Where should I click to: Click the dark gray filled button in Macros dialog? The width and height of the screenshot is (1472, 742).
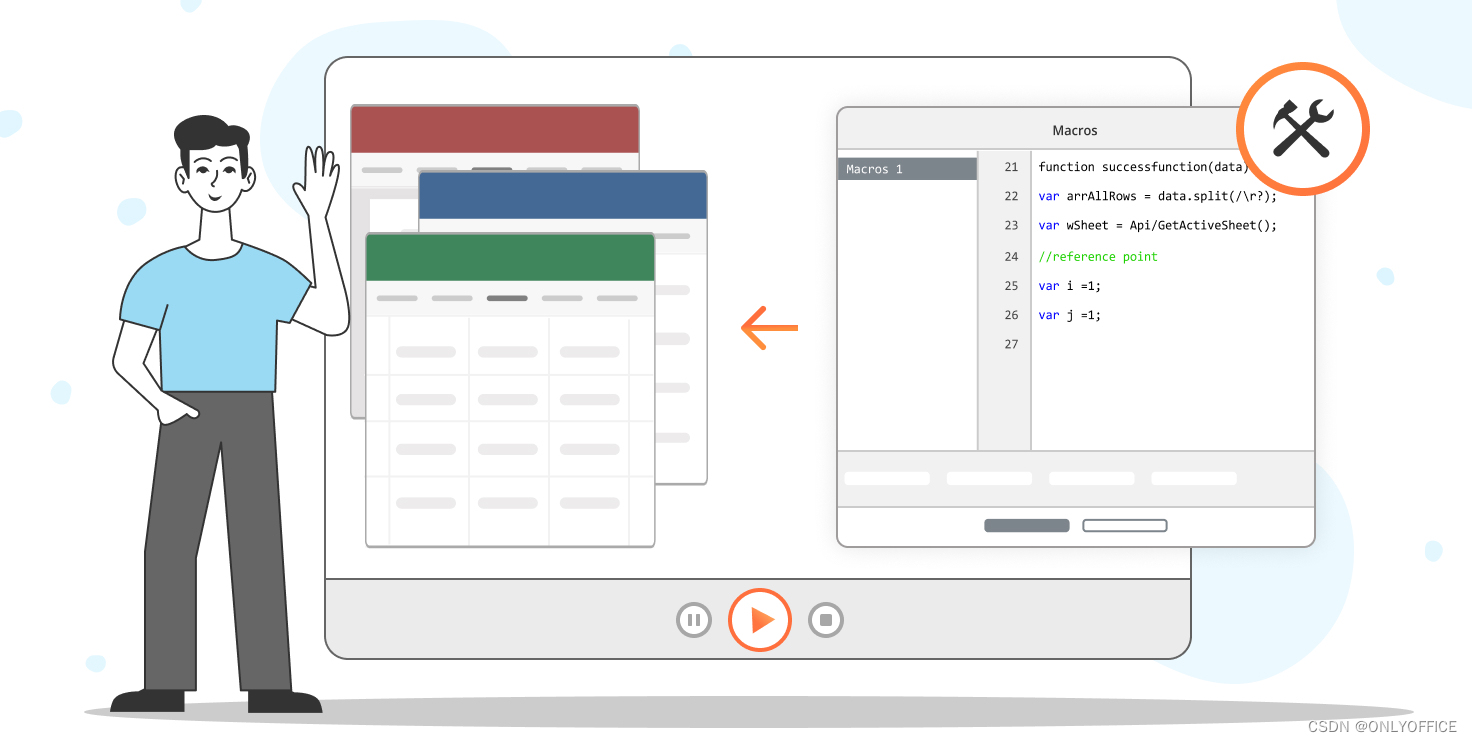pos(1027,525)
